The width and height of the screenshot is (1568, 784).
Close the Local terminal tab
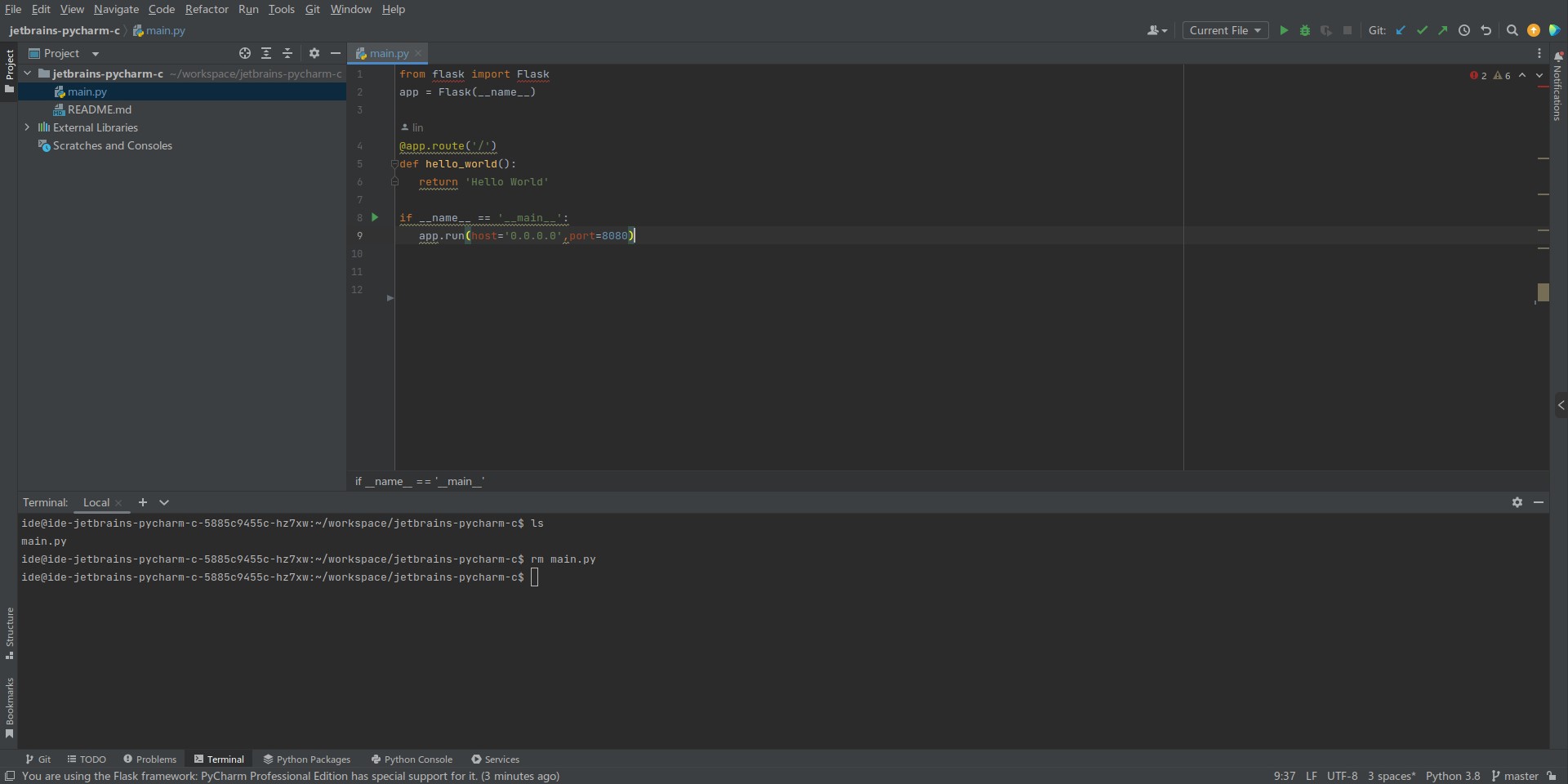pyautogui.click(x=118, y=503)
